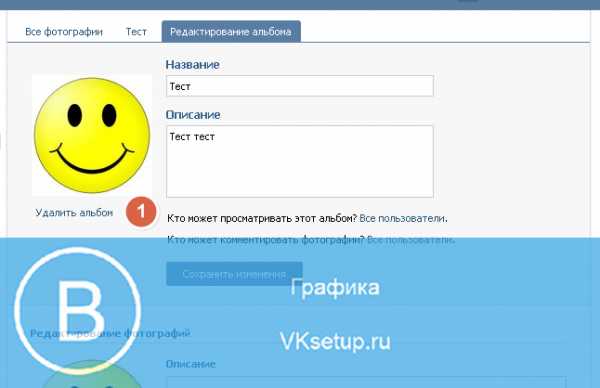This screenshot has height=388, width=600.
Task: Click the Название heading label
Action: [192, 65]
